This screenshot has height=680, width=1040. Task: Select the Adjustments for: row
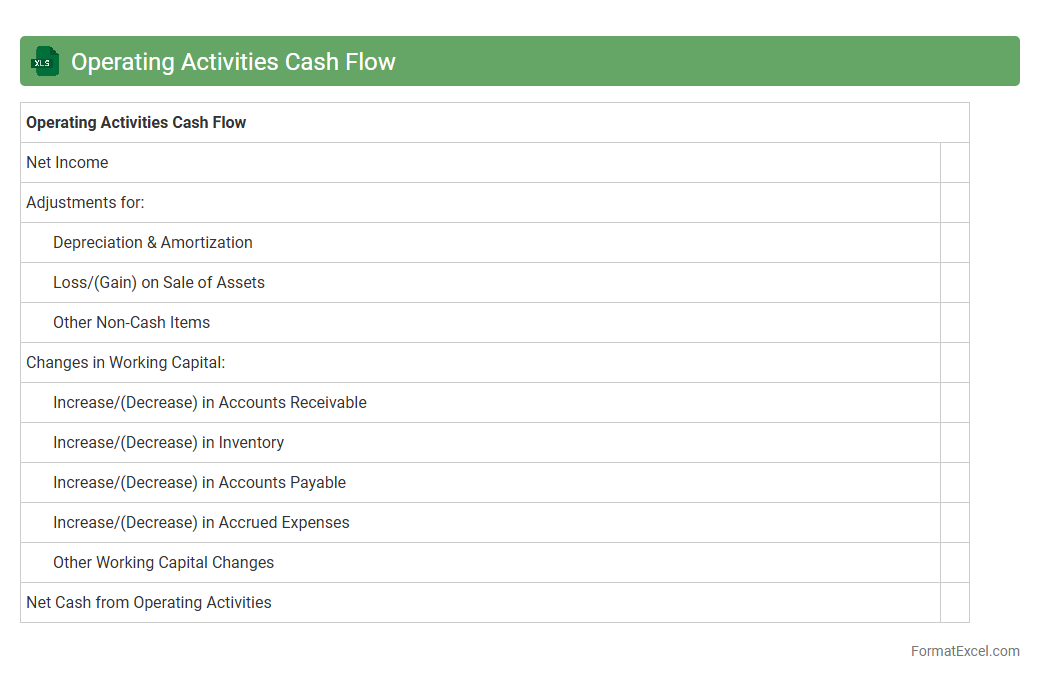(x=85, y=203)
